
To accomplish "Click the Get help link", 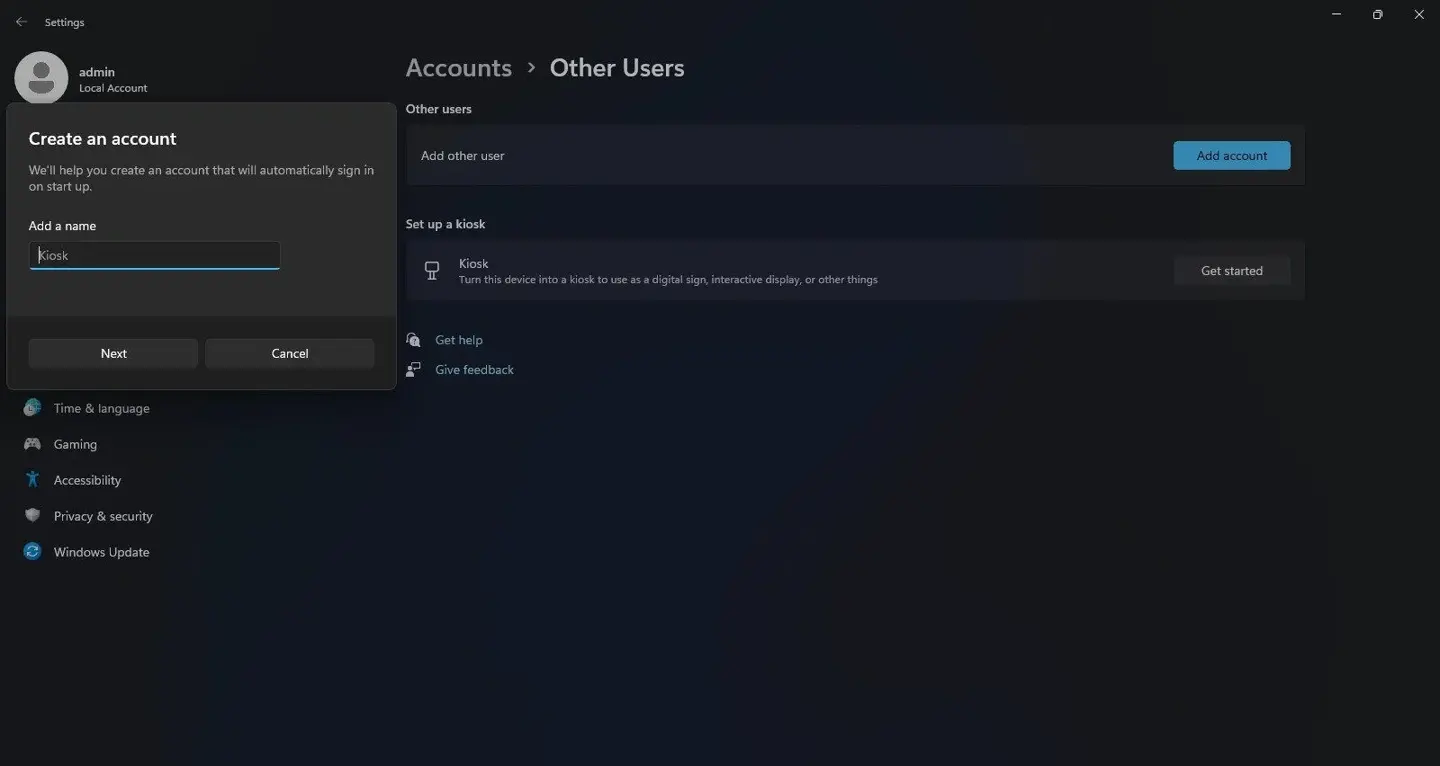I will pos(458,339).
